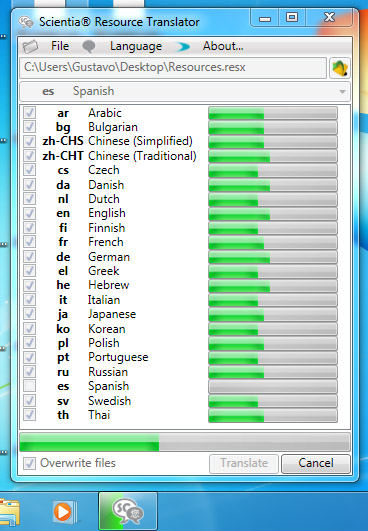Image resolution: width=368 pixels, height=531 pixels.
Task: Toggle the Greek checkbox
Action: (29, 271)
